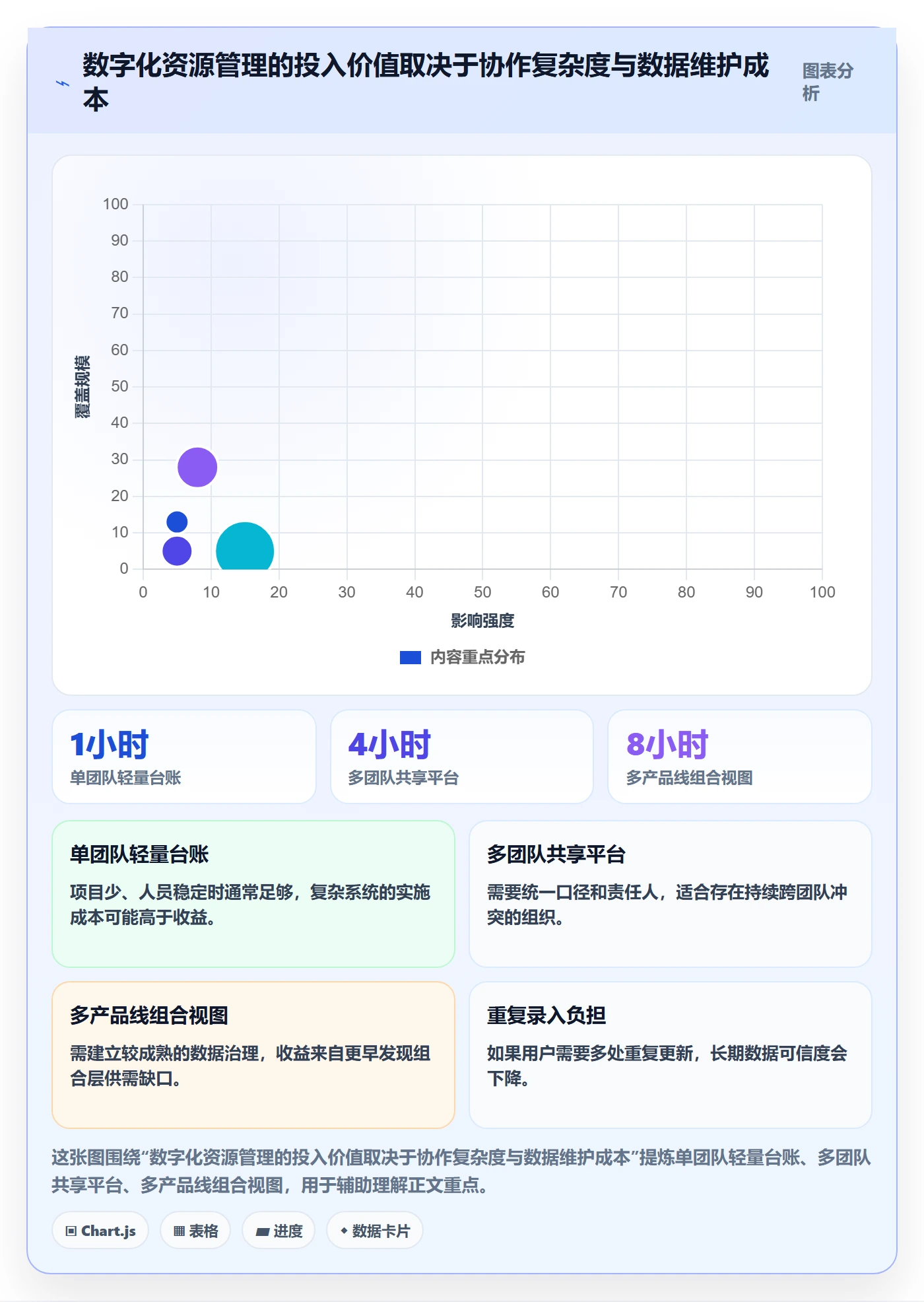Select the large cyan bubble in the chart

(x=245, y=546)
